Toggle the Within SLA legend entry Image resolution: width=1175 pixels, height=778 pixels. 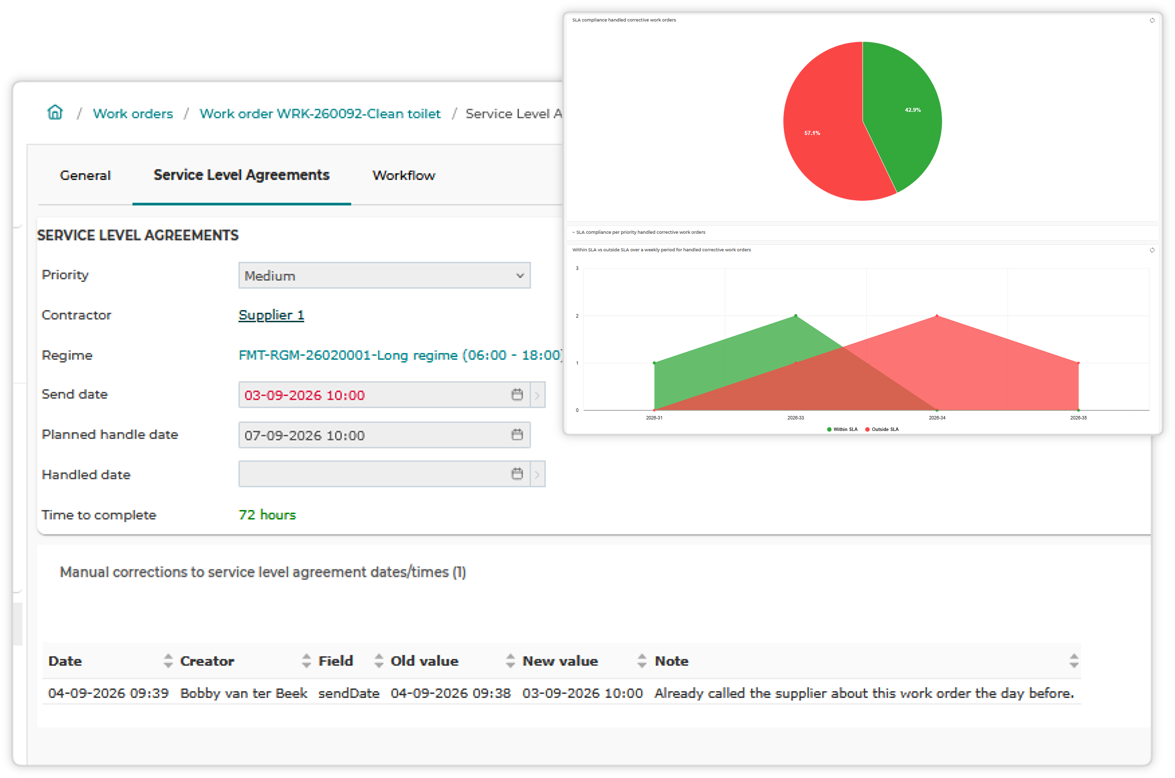842,429
